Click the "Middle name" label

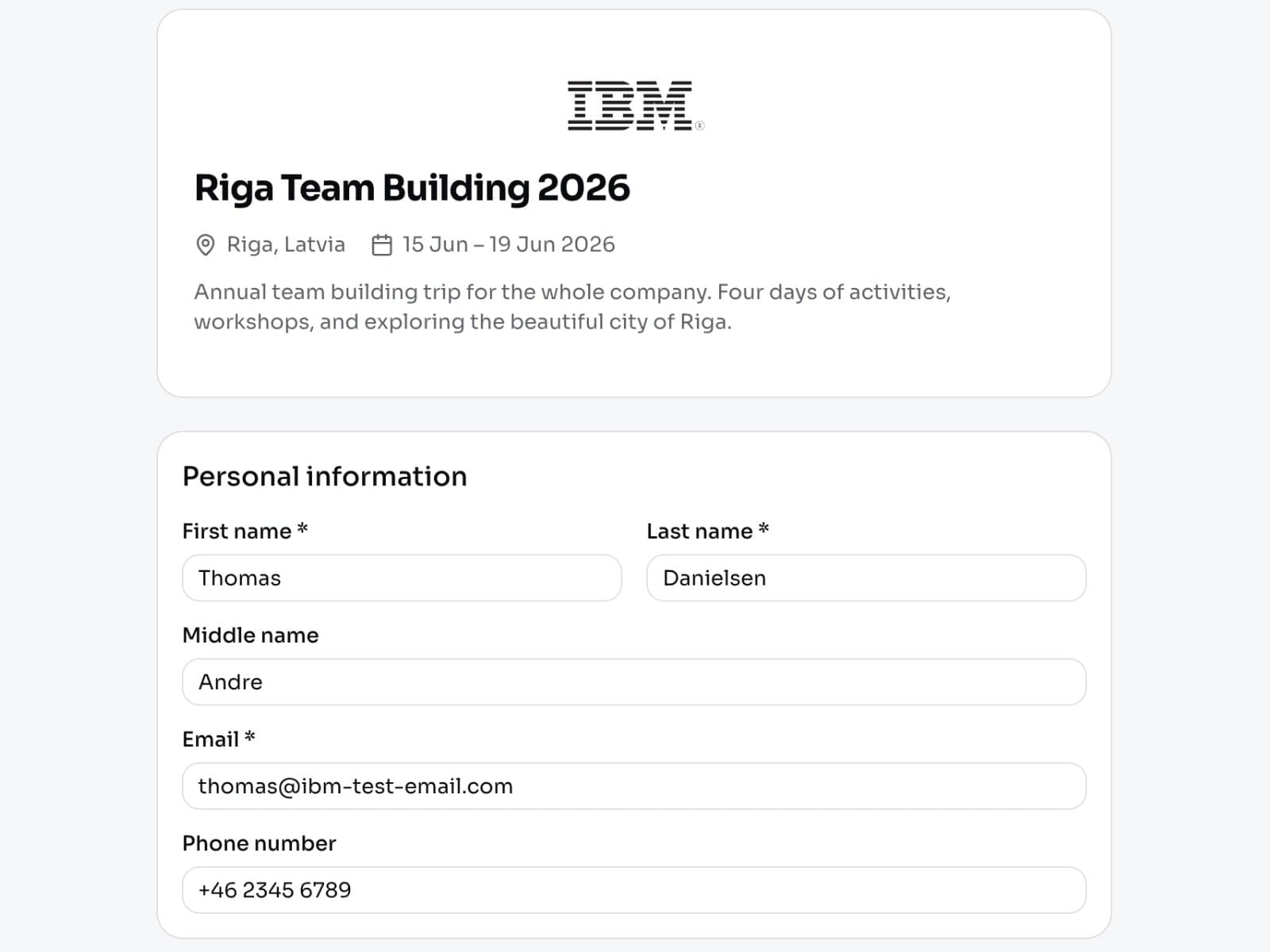point(250,635)
